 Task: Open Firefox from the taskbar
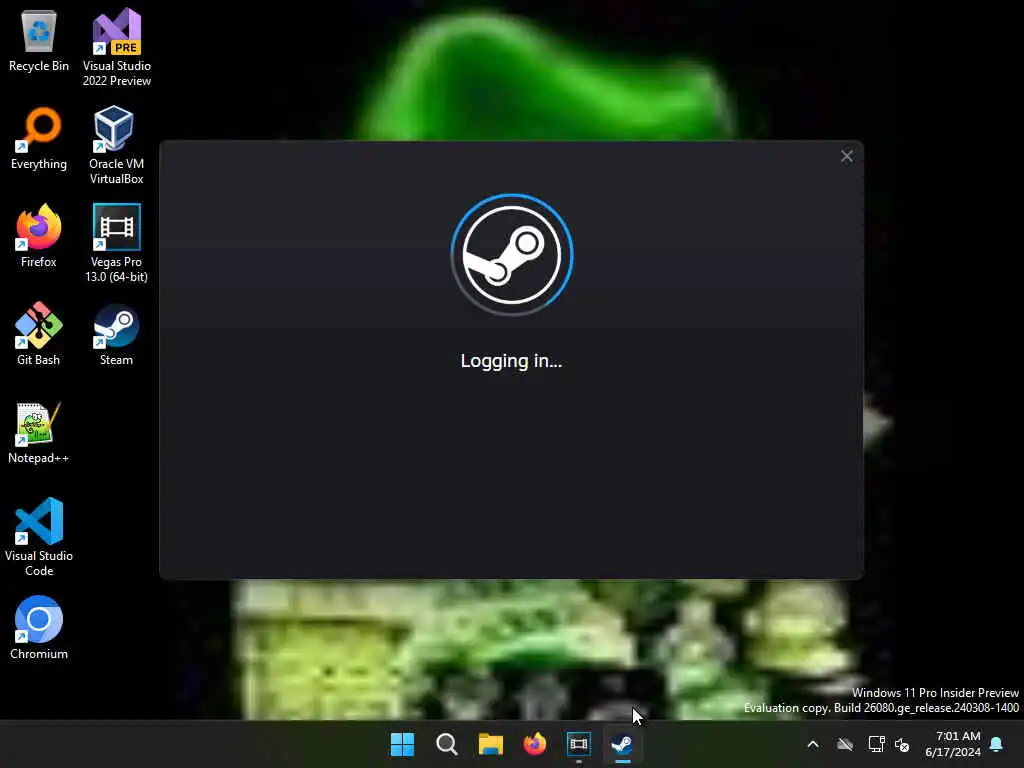(x=534, y=744)
